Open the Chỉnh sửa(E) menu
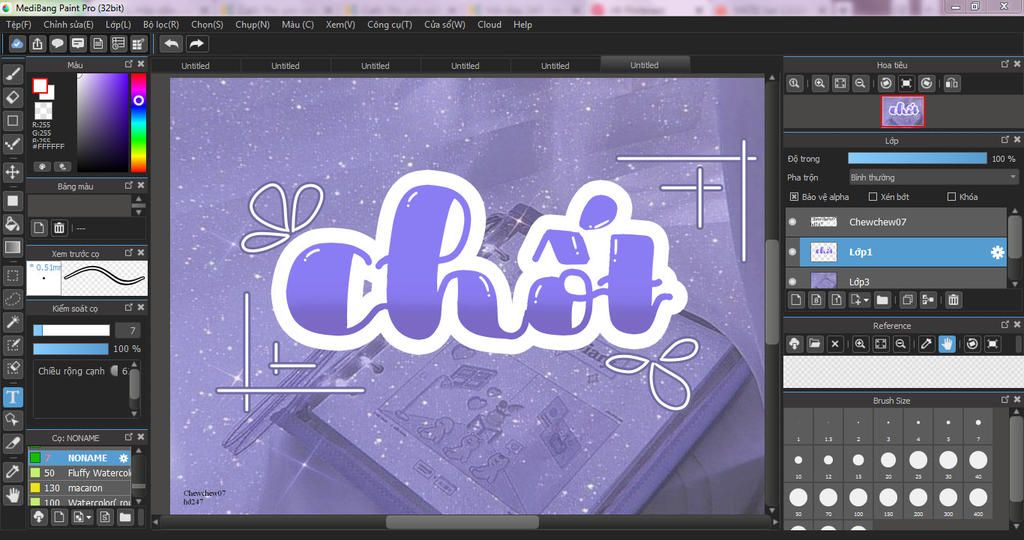Viewport: 1024px width, 540px height. point(69,24)
